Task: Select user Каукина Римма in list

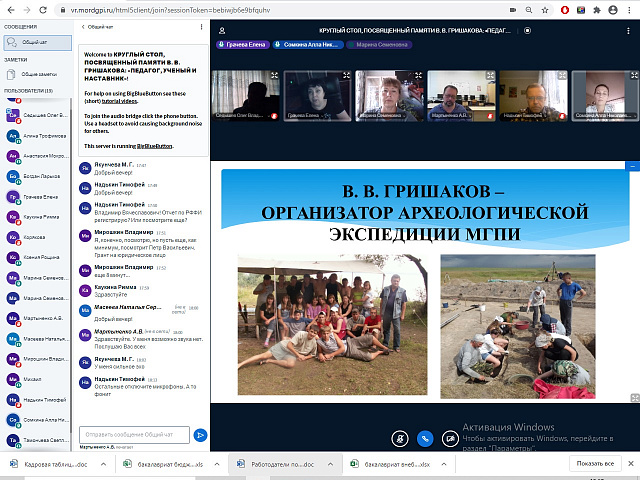Action: coord(38,217)
